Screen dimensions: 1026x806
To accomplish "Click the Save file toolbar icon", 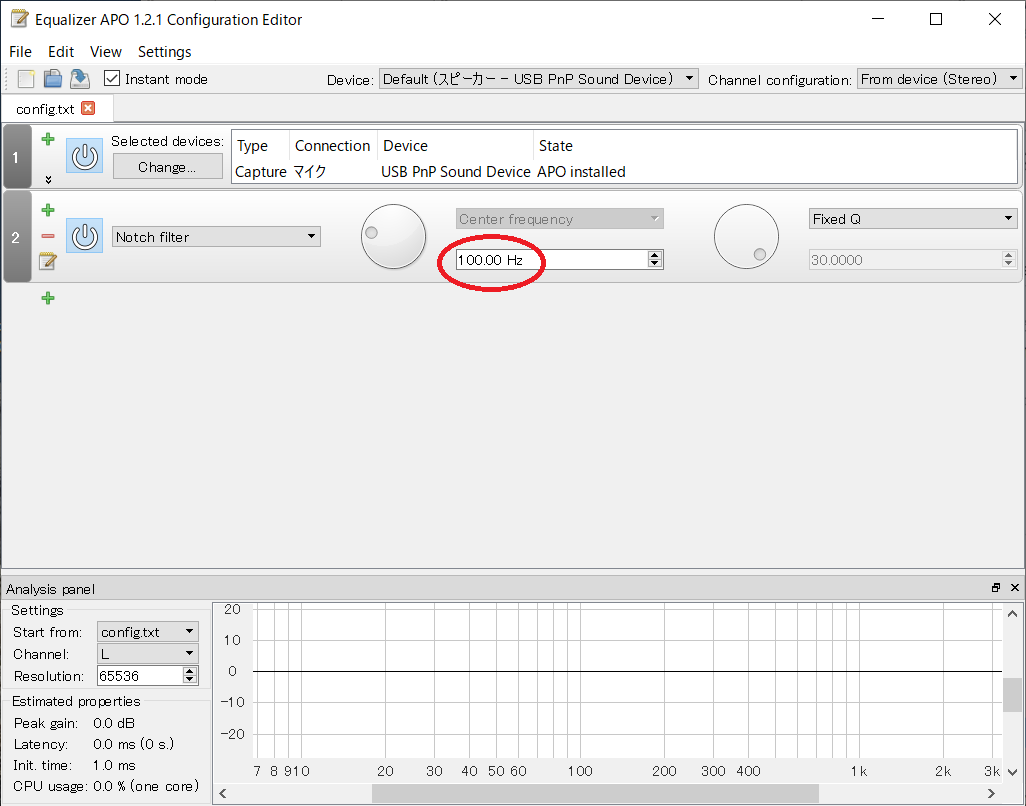I will coord(80,79).
